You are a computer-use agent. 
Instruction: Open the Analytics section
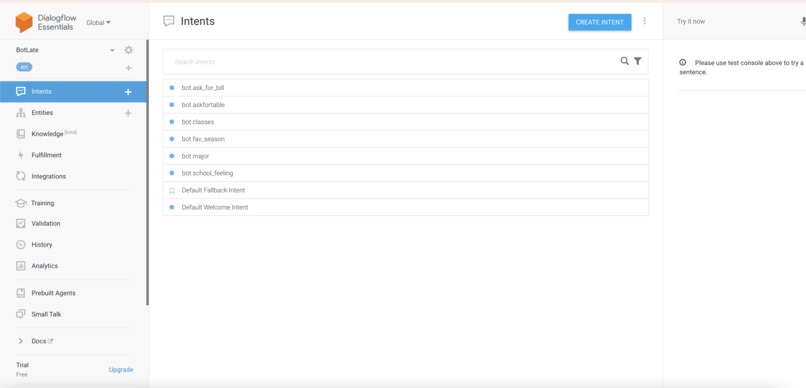(45, 266)
